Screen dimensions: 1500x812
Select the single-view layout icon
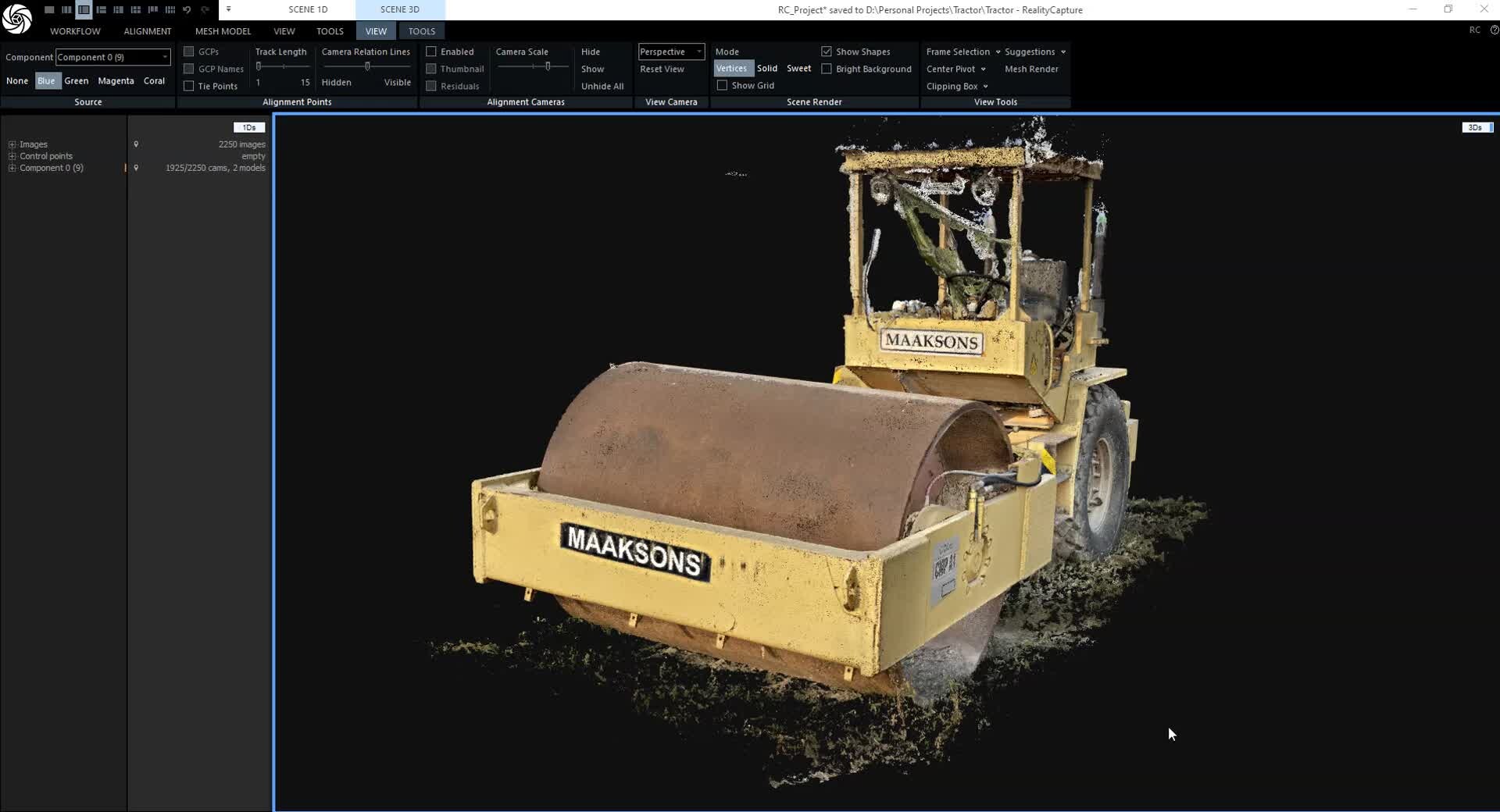pyautogui.click(x=49, y=9)
